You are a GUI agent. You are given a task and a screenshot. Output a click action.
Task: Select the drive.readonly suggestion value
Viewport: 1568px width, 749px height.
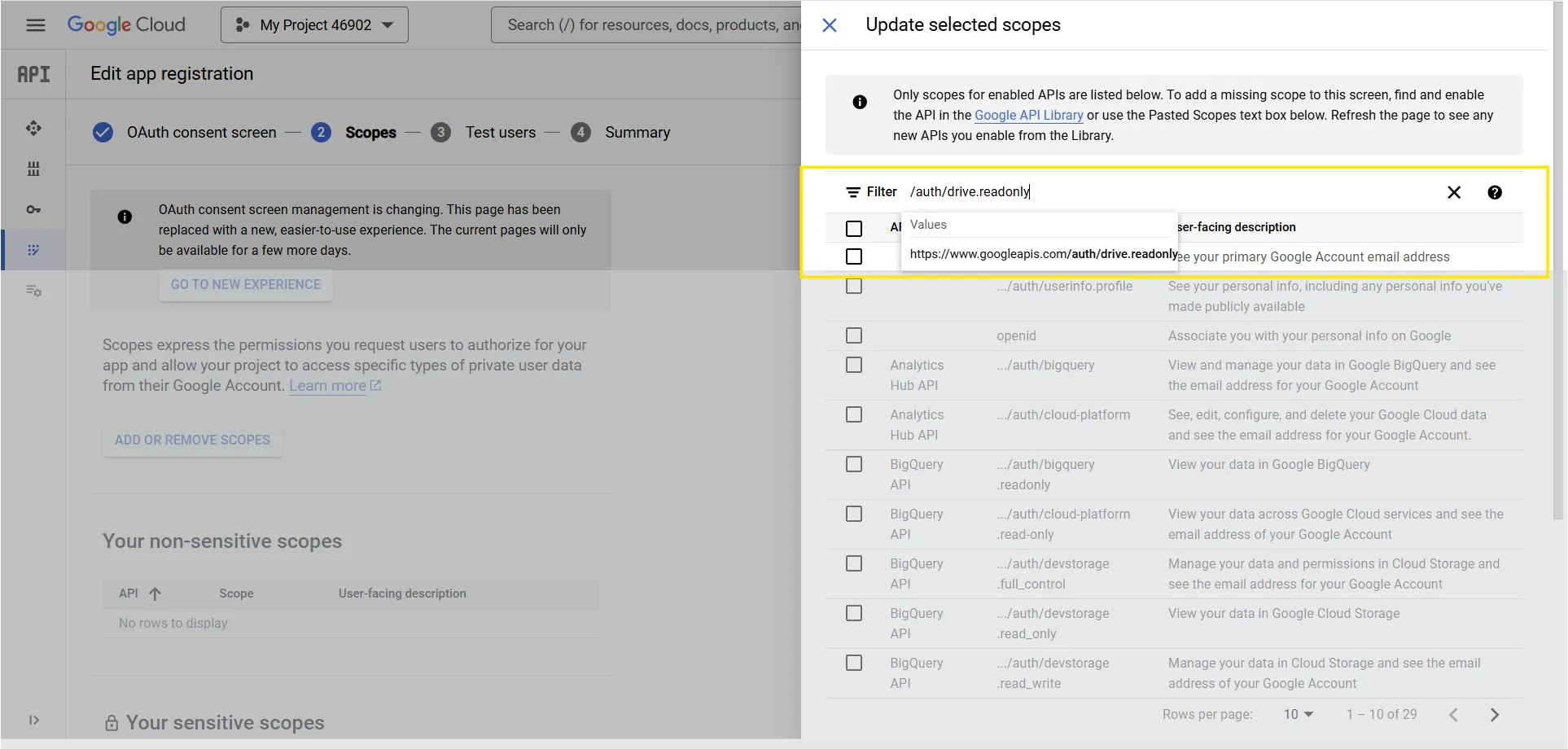tap(1044, 254)
